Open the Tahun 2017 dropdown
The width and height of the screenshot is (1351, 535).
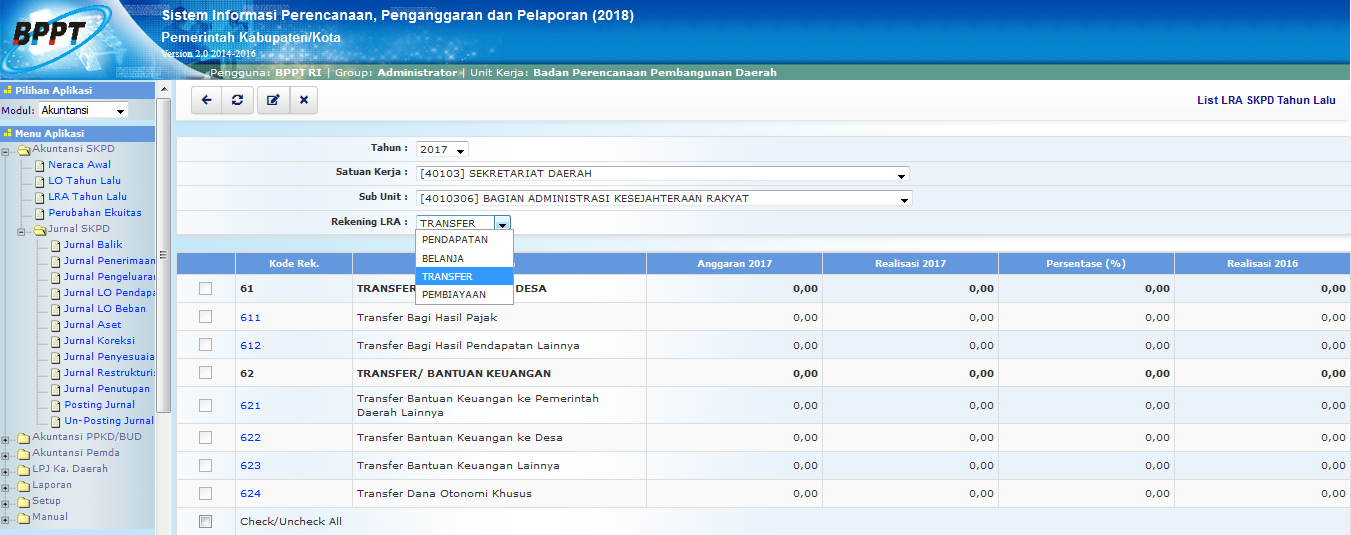(442, 150)
